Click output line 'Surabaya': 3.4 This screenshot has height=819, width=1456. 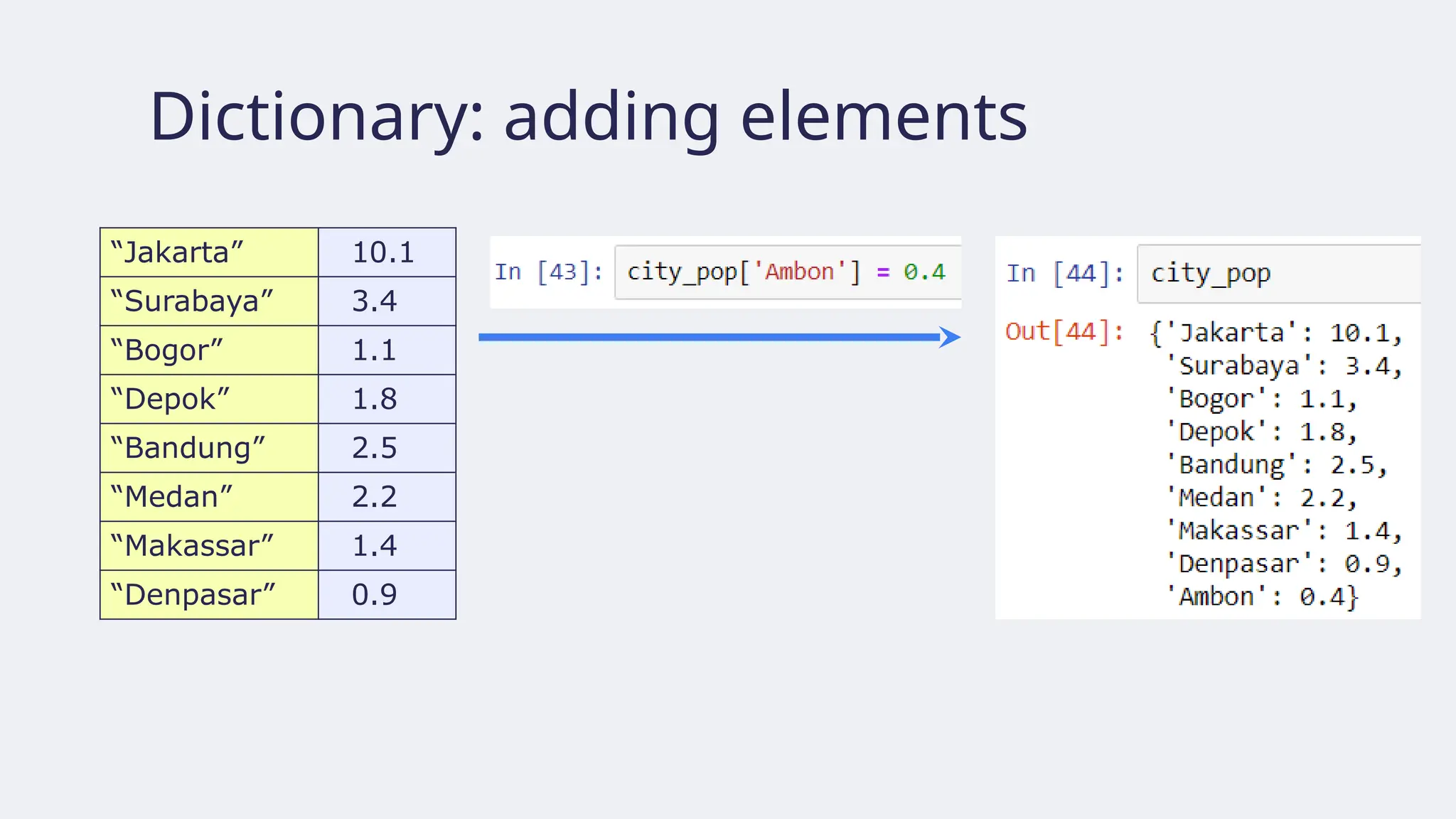click(x=1284, y=367)
